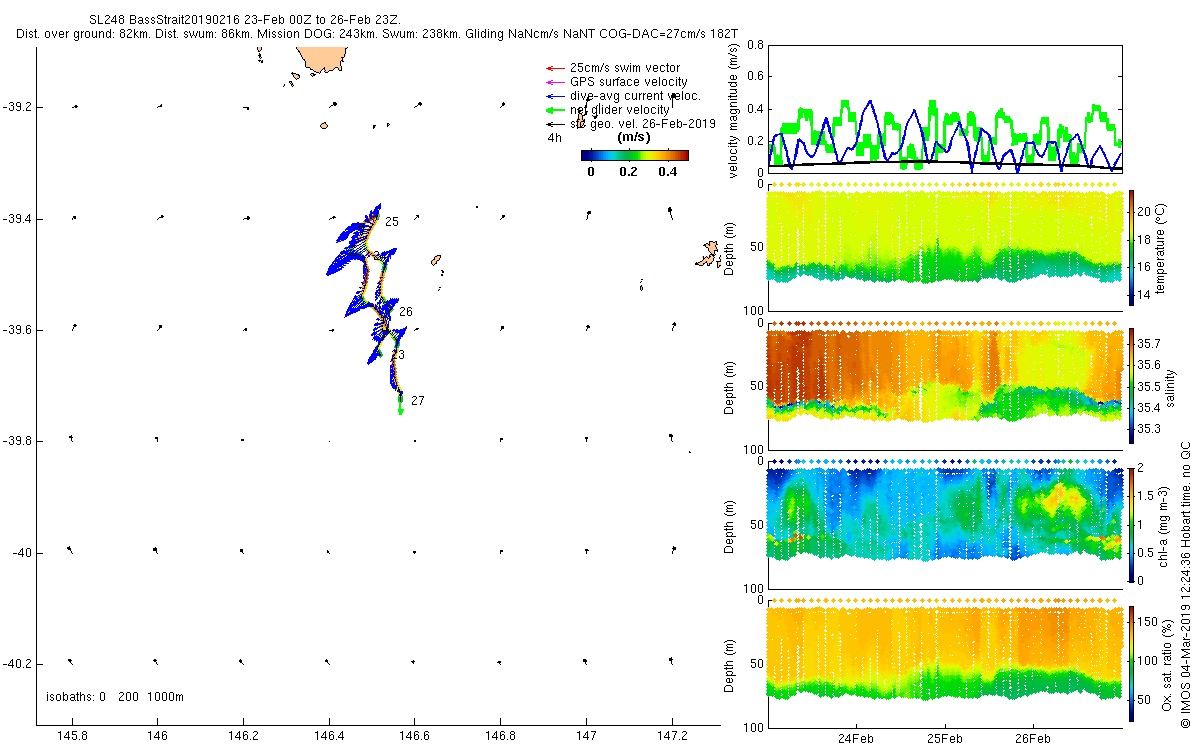Click the Ox. sat. ratio color bar
Screen dimensions: 1200x750
(1132, 663)
